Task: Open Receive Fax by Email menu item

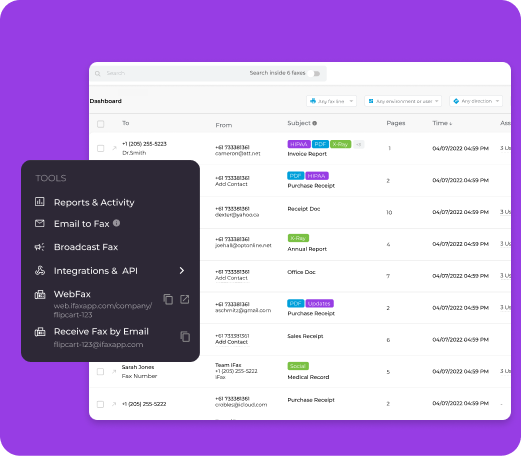Action: coord(101,331)
